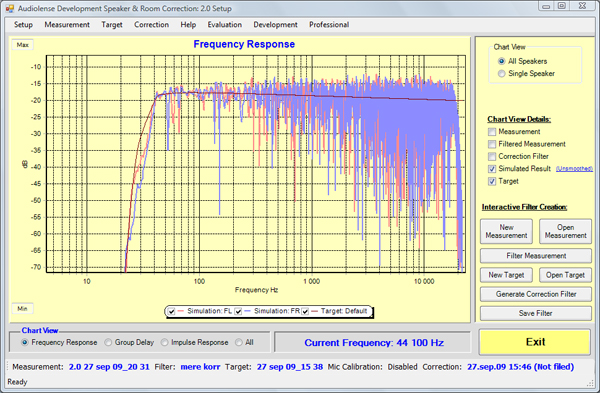
Task: Enable the Measurement checkbox
Action: [492, 132]
